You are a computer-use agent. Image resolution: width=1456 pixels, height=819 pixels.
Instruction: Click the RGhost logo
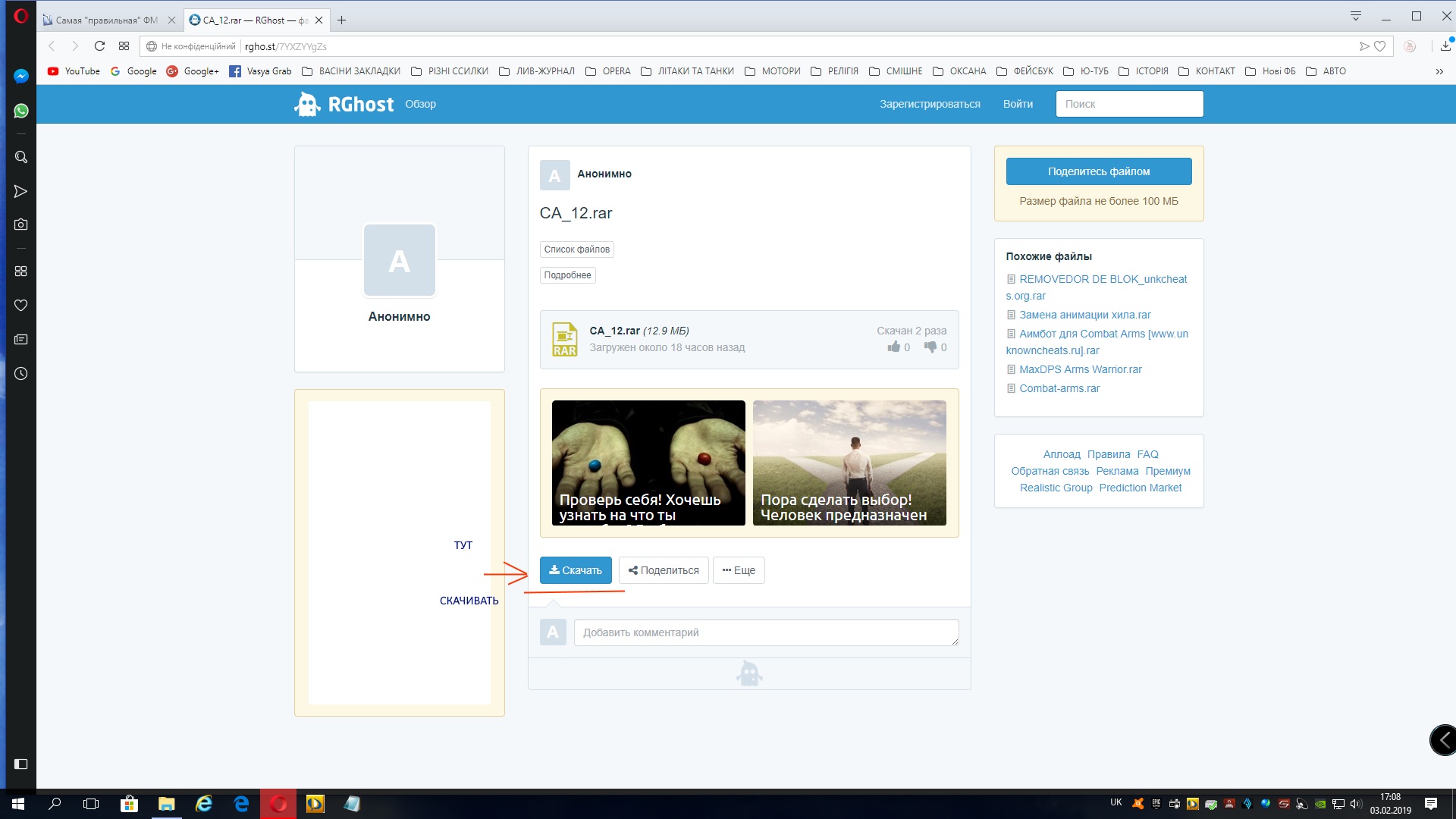click(x=344, y=104)
